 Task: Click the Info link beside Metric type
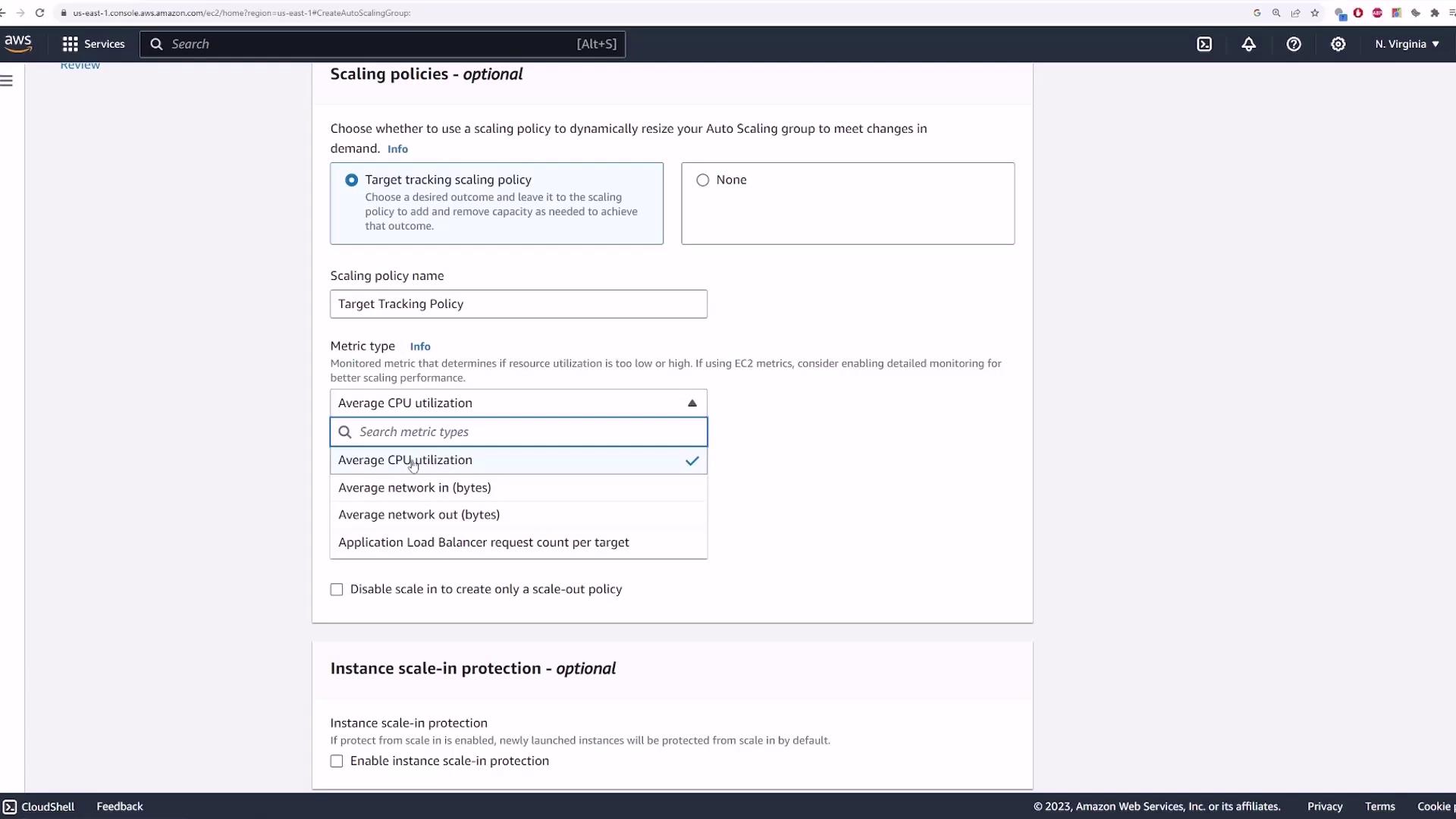click(420, 347)
